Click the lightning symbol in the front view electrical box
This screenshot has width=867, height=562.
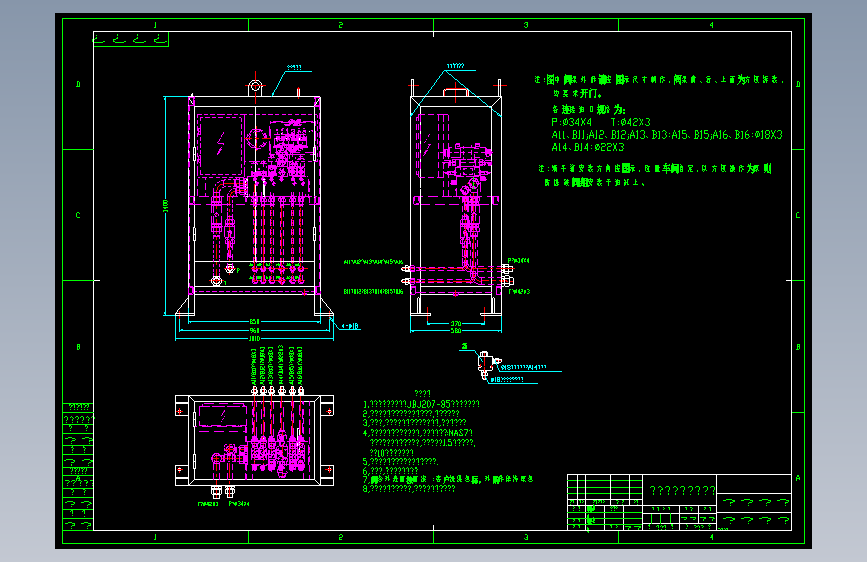pos(221,143)
